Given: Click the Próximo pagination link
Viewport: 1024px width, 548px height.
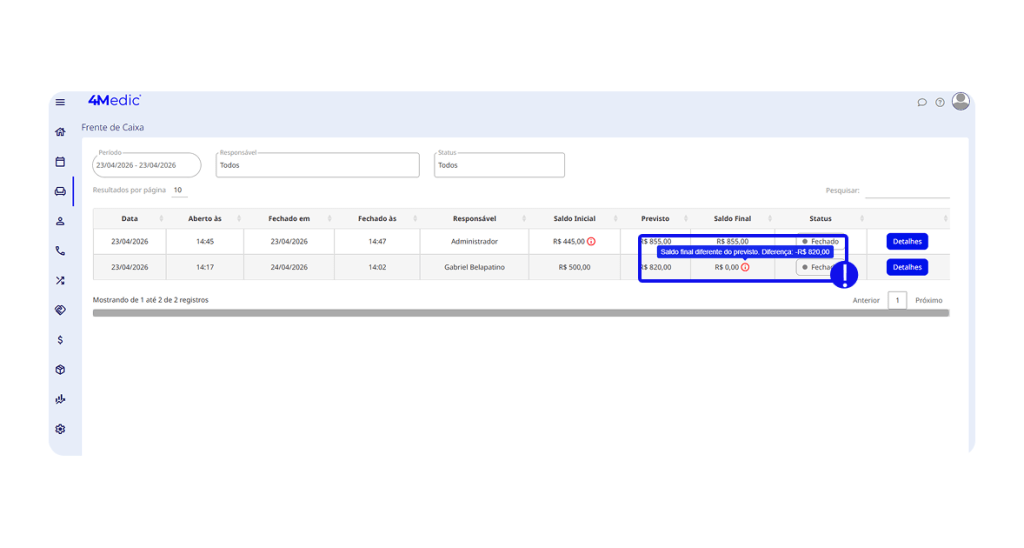Looking at the screenshot, I should (x=928, y=300).
